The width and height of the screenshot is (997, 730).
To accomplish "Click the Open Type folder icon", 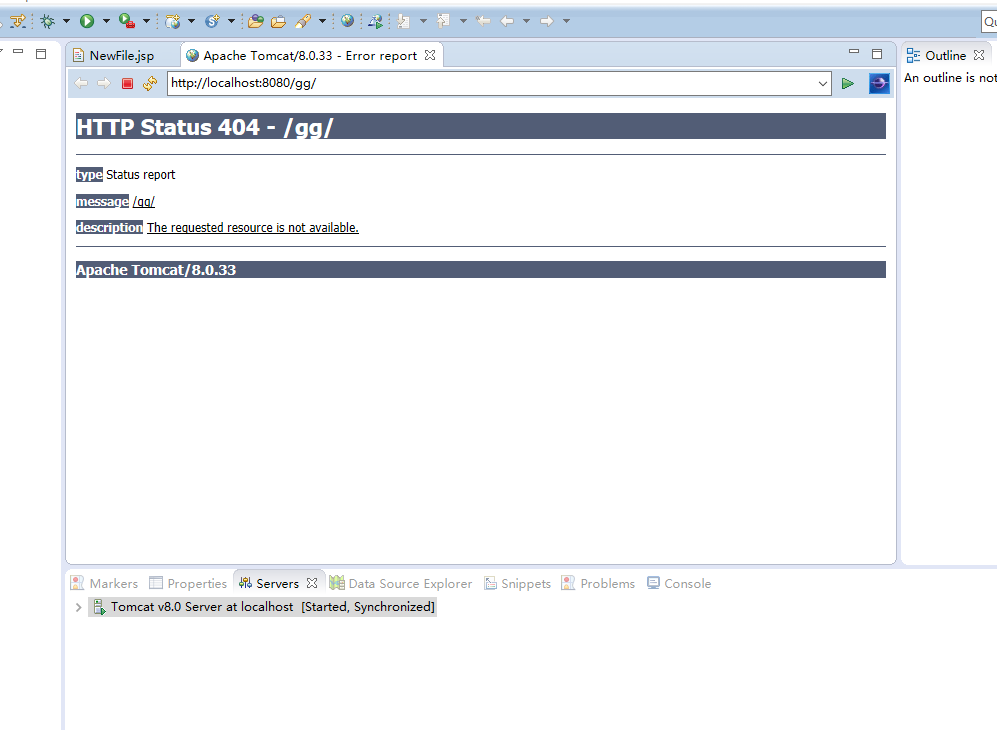I will (256, 22).
